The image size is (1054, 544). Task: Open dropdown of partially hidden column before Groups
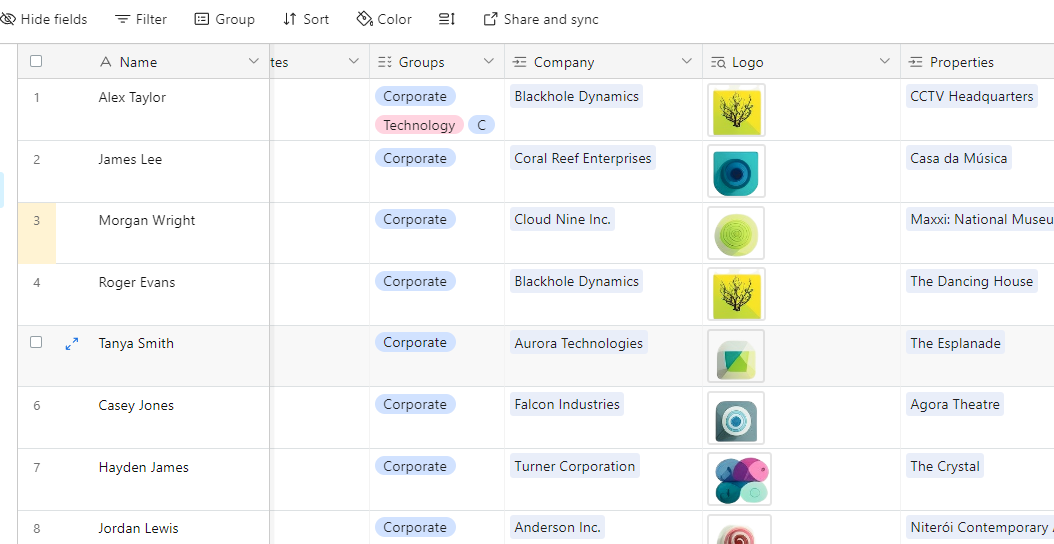(354, 61)
